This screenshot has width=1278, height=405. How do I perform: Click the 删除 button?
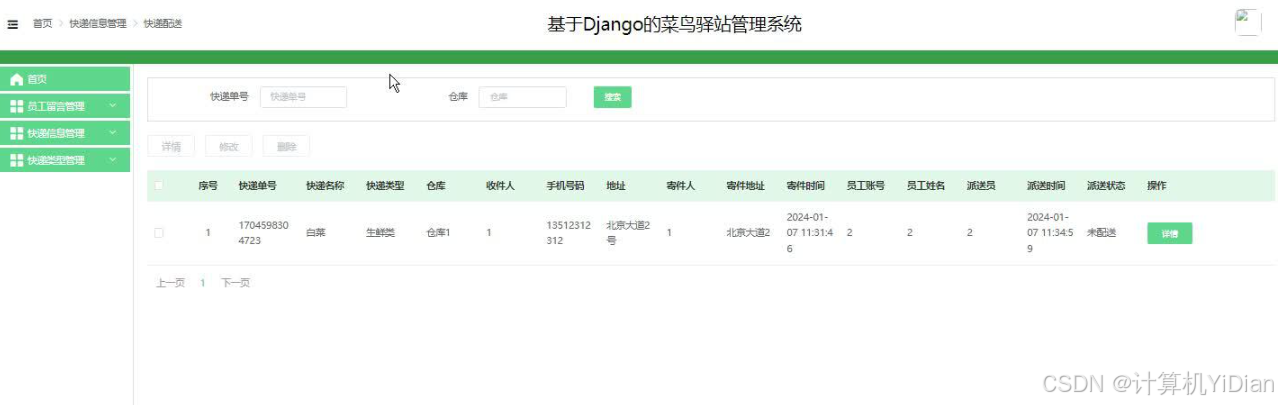click(286, 147)
